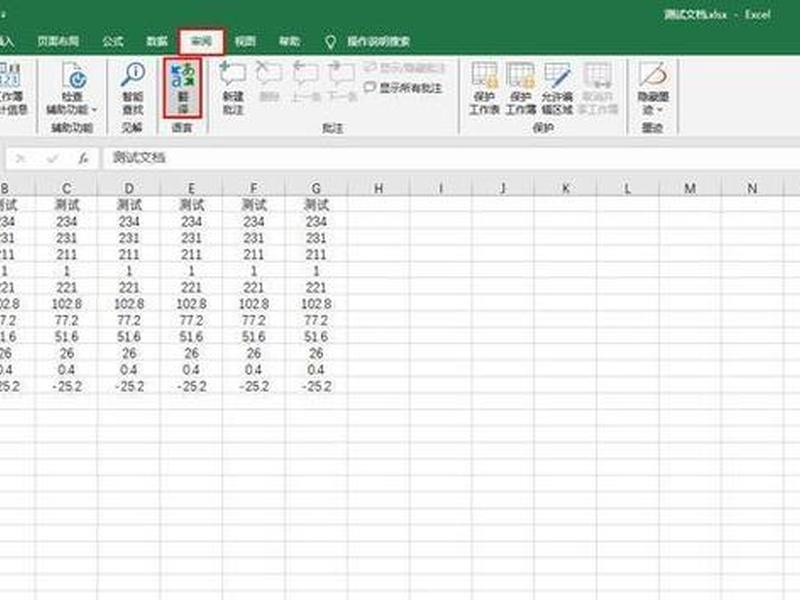The height and width of the screenshot is (600, 800).
Task: Toggle Show/Hide Comment (显示/隐藏批注)
Action: 404,67
